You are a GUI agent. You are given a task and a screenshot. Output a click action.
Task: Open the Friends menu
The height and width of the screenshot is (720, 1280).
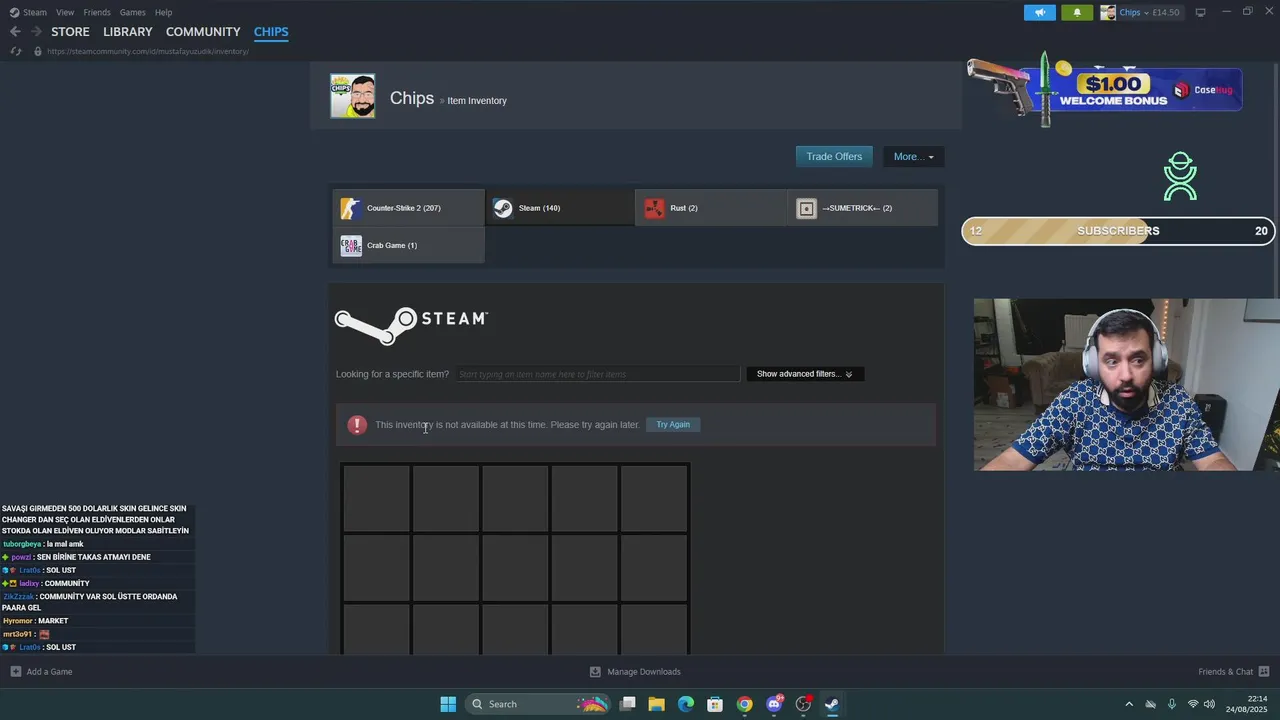pos(97,12)
